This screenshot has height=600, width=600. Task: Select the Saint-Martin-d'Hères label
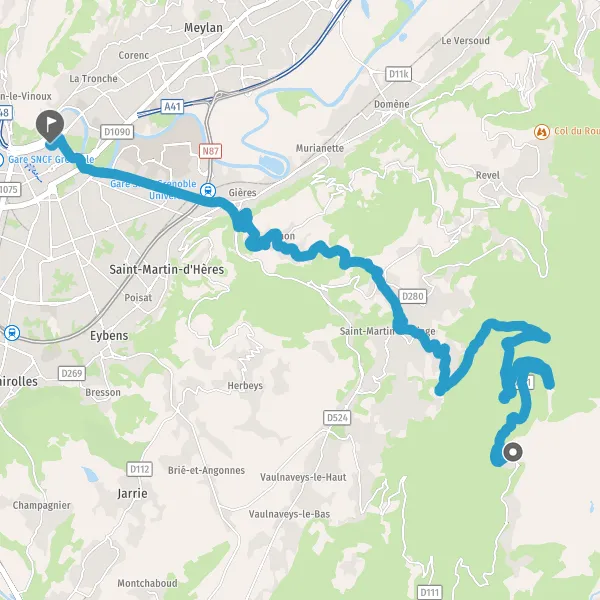167,269
